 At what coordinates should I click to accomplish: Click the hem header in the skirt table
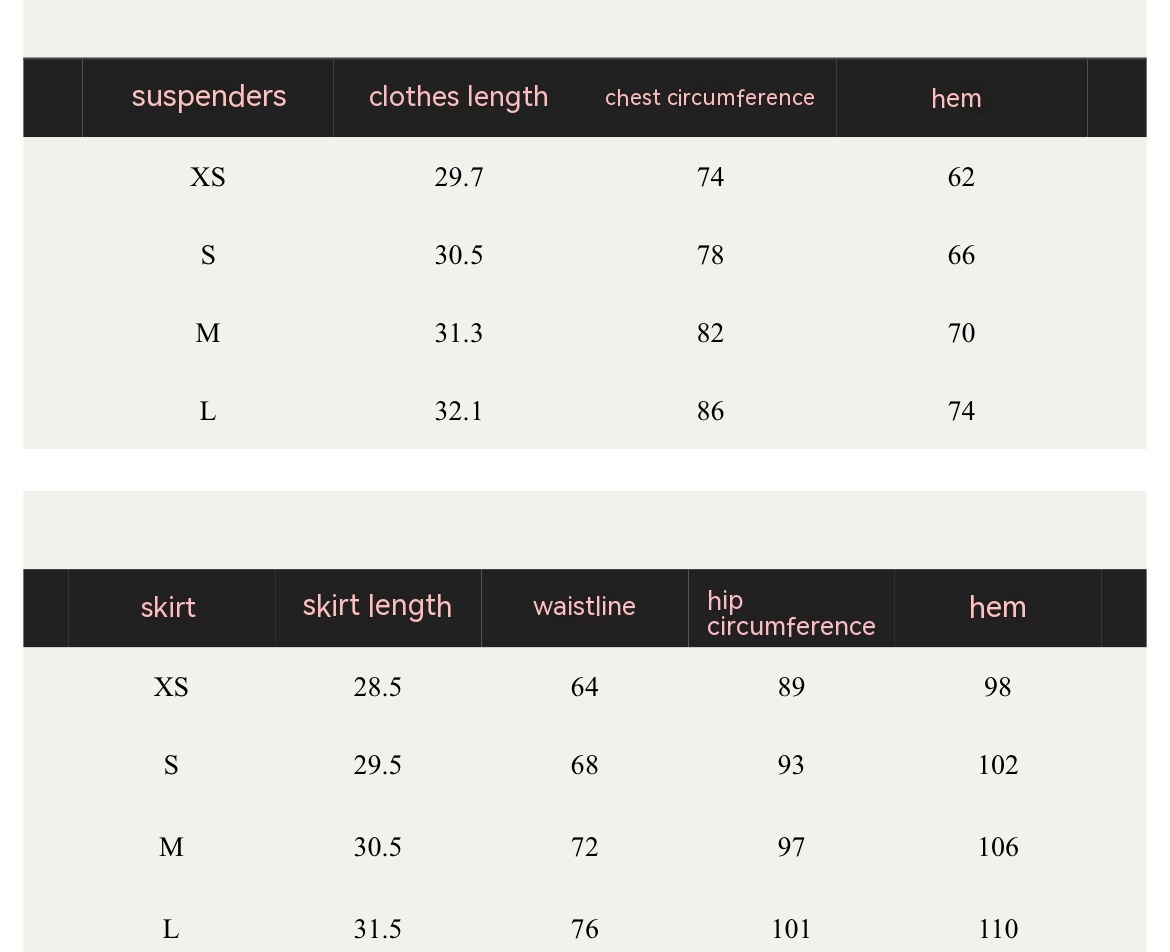click(x=997, y=607)
